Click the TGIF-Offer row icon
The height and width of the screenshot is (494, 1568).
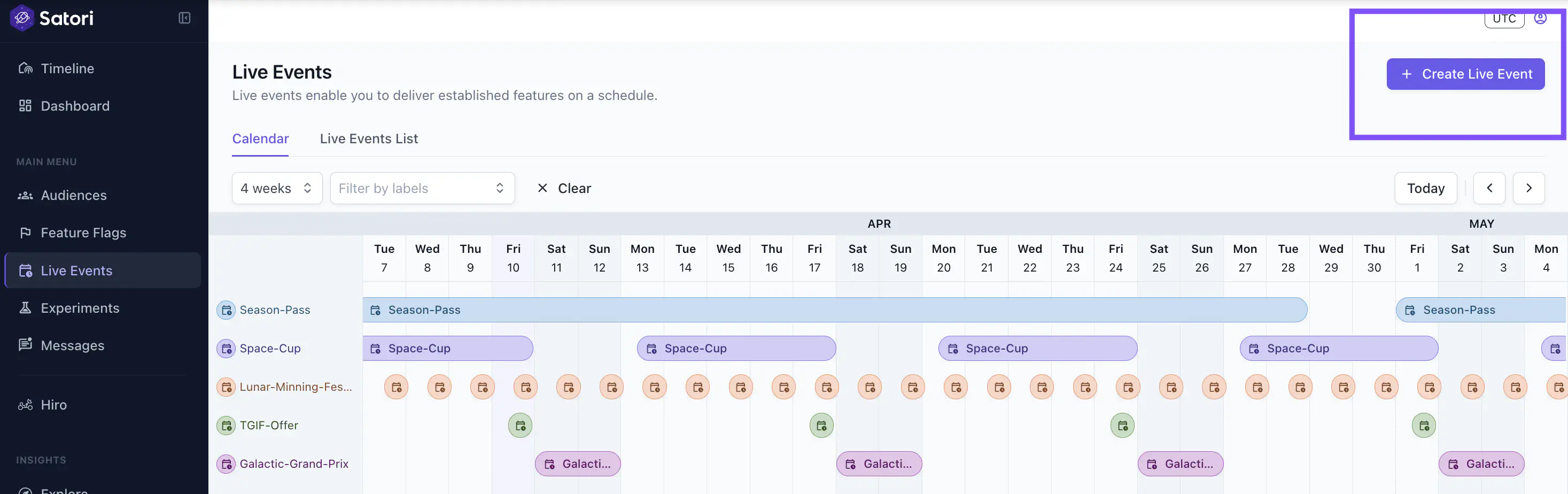pos(227,425)
